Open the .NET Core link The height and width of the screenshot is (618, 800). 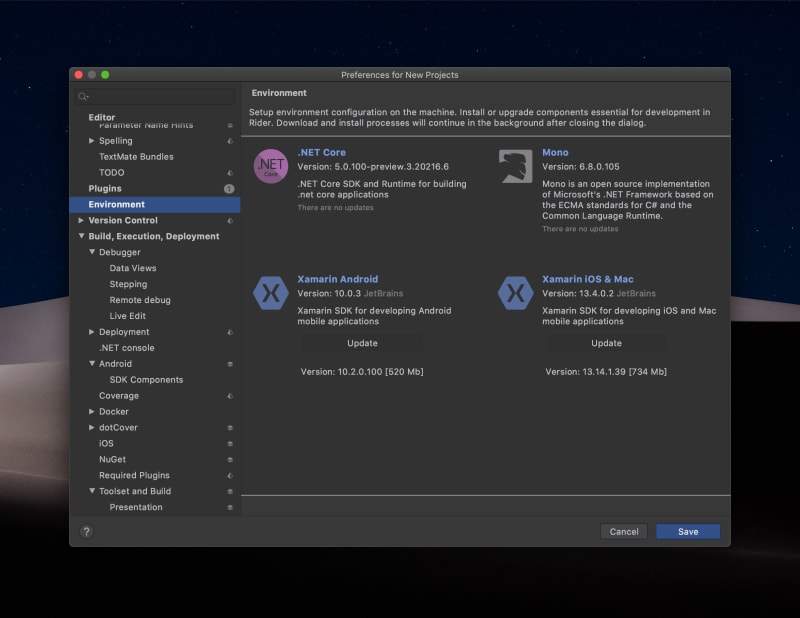click(x=321, y=153)
